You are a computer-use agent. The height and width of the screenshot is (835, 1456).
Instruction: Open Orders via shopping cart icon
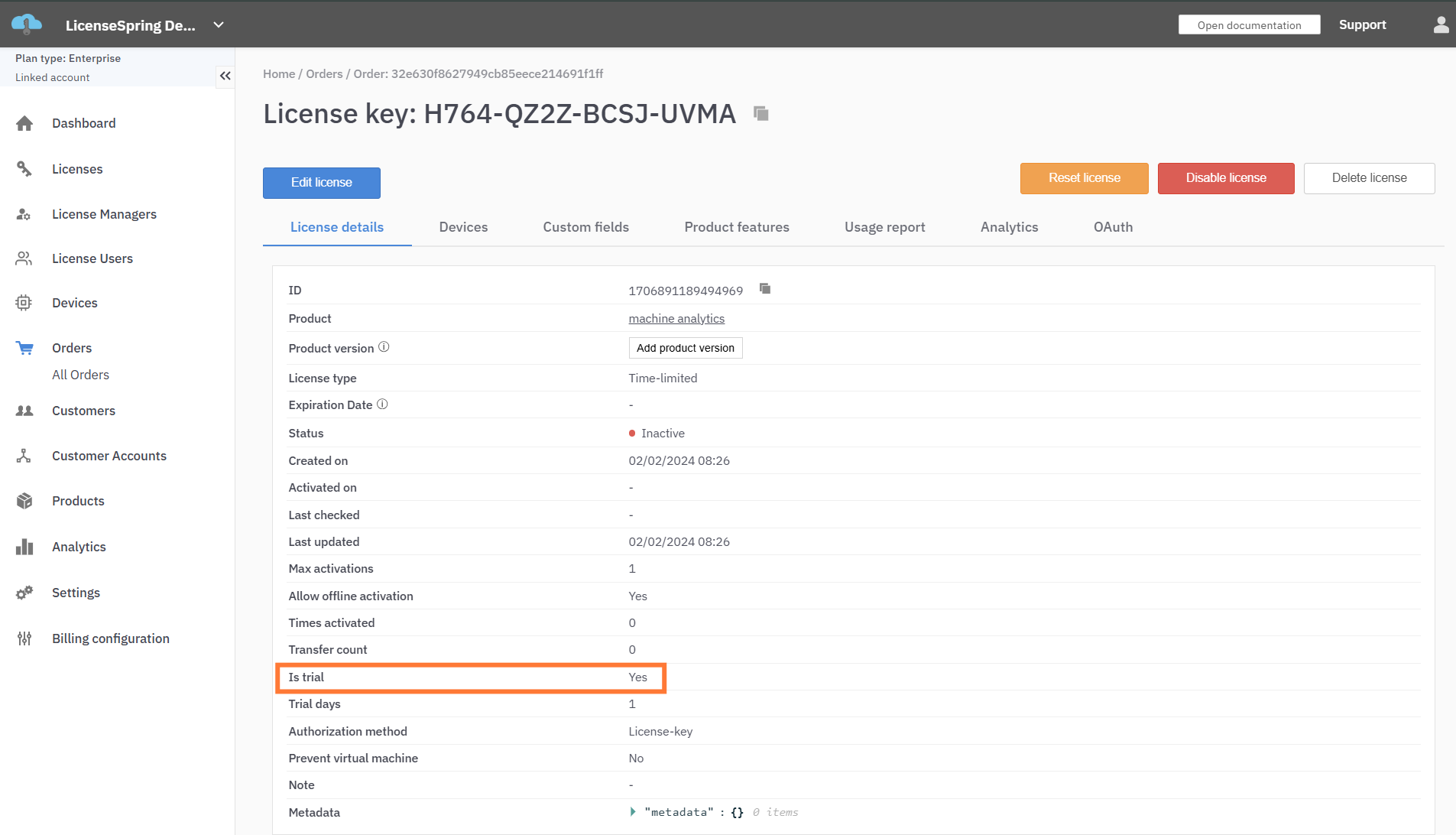coord(24,349)
